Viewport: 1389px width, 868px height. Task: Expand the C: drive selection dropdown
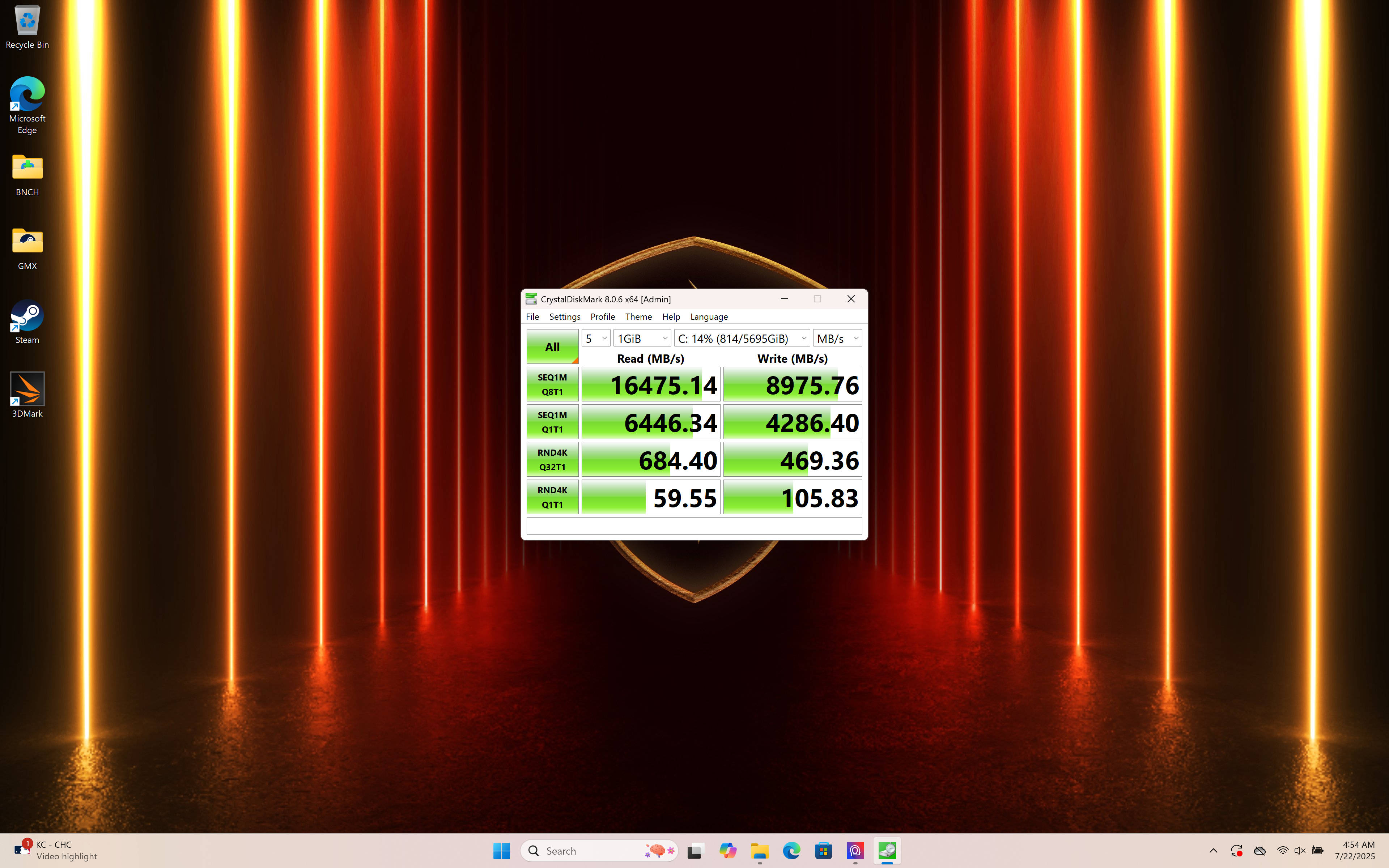click(742, 339)
